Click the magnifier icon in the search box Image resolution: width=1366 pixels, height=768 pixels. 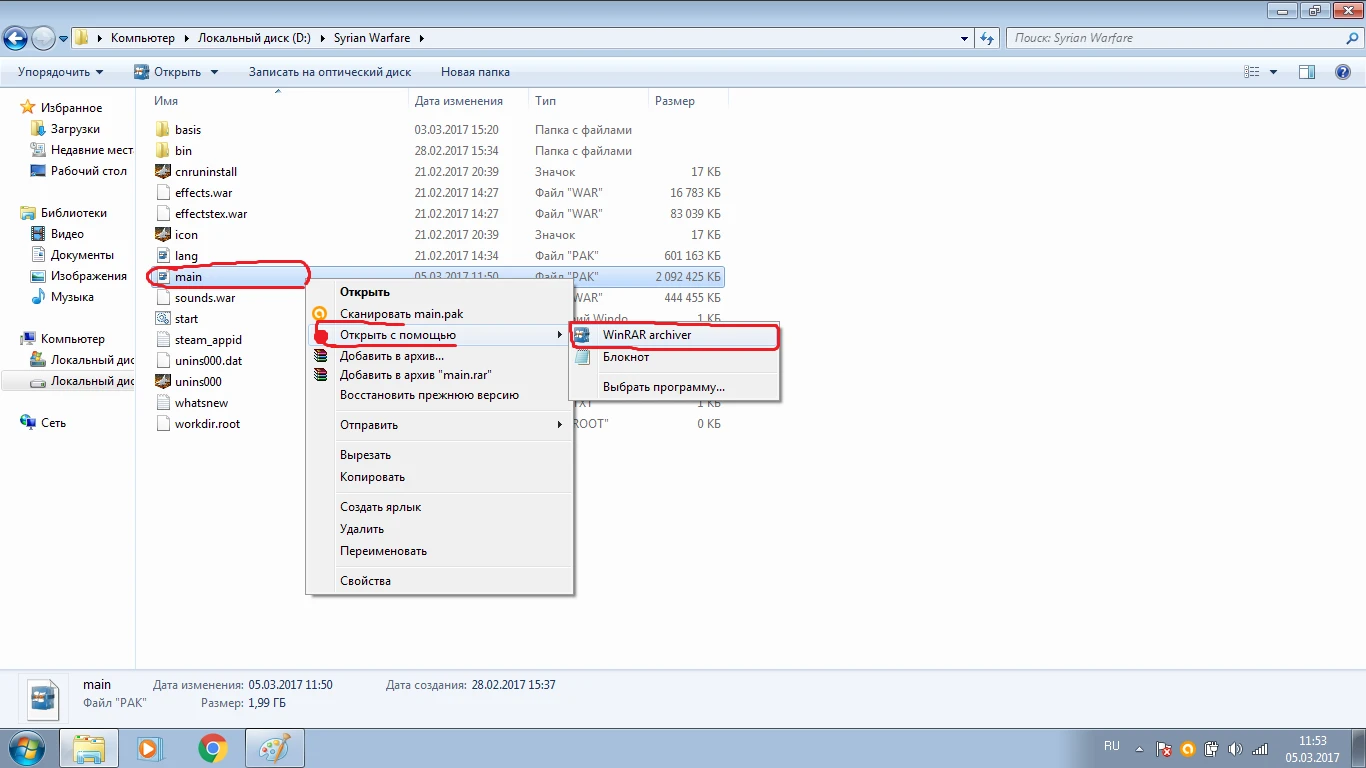pyautogui.click(x=1352, y=38)
